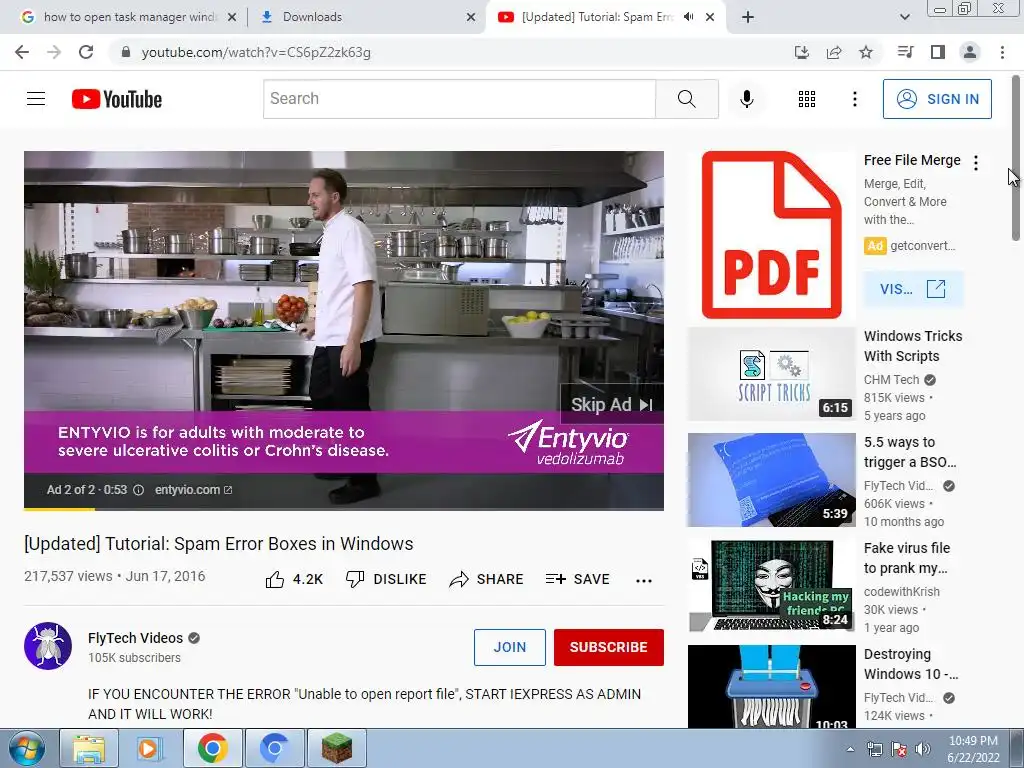The height and width of the screenshot is (768, 1024).
Task: Open '5.5 ways to trigger a BSO' thumbnail
Action: [x=771, y=479]
